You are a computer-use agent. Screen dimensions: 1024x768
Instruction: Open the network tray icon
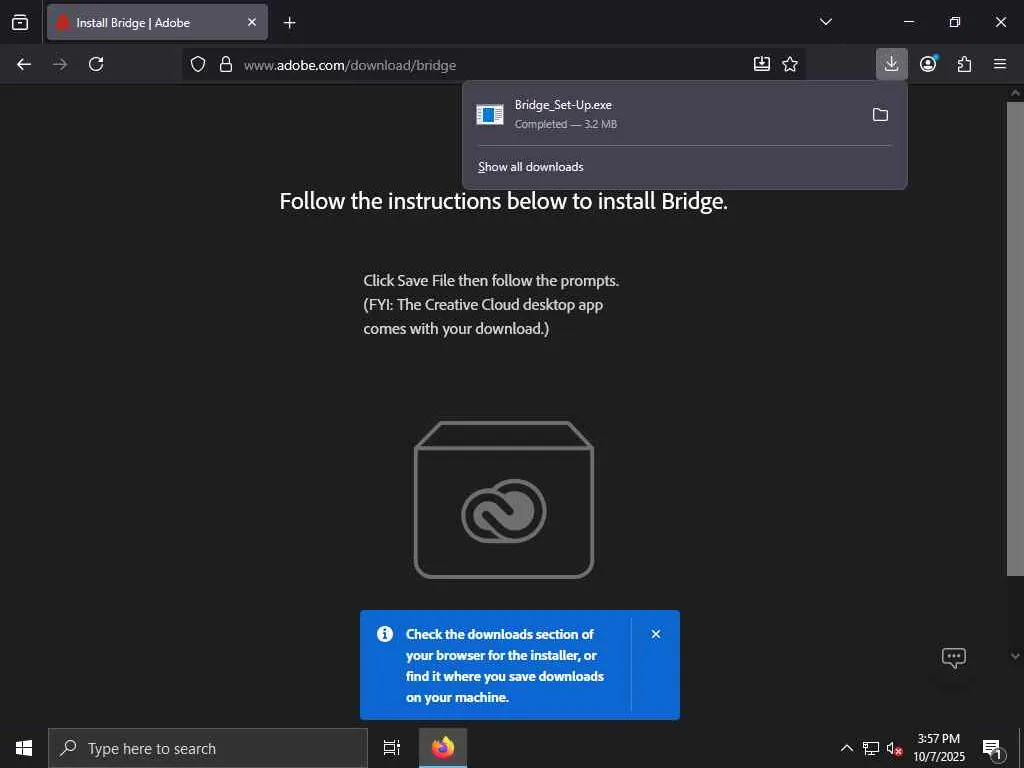[870, 748]
